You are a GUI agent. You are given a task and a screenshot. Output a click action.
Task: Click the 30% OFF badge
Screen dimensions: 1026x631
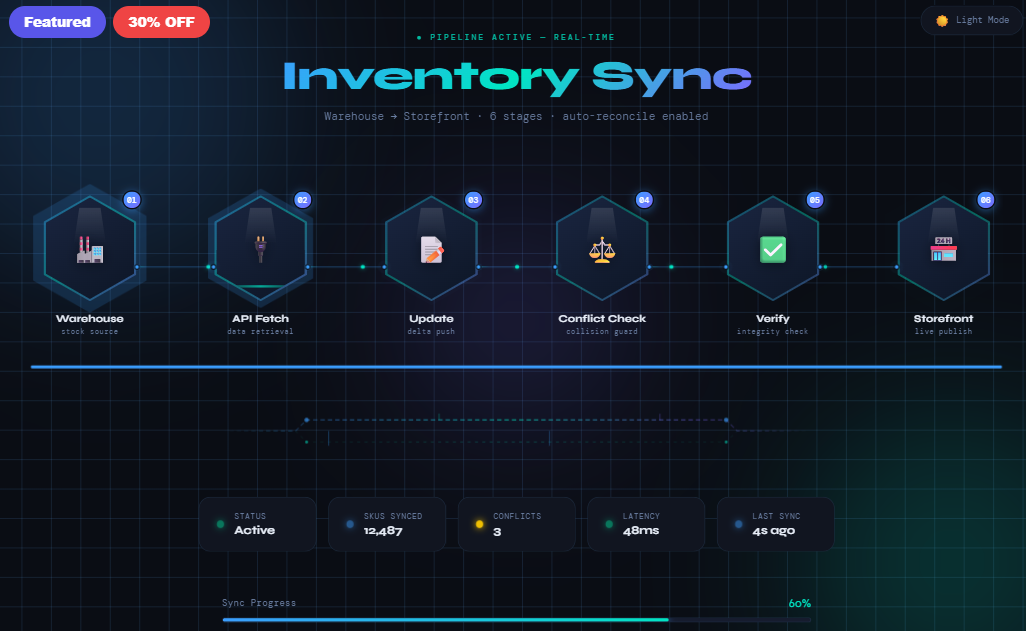(161, 21)
